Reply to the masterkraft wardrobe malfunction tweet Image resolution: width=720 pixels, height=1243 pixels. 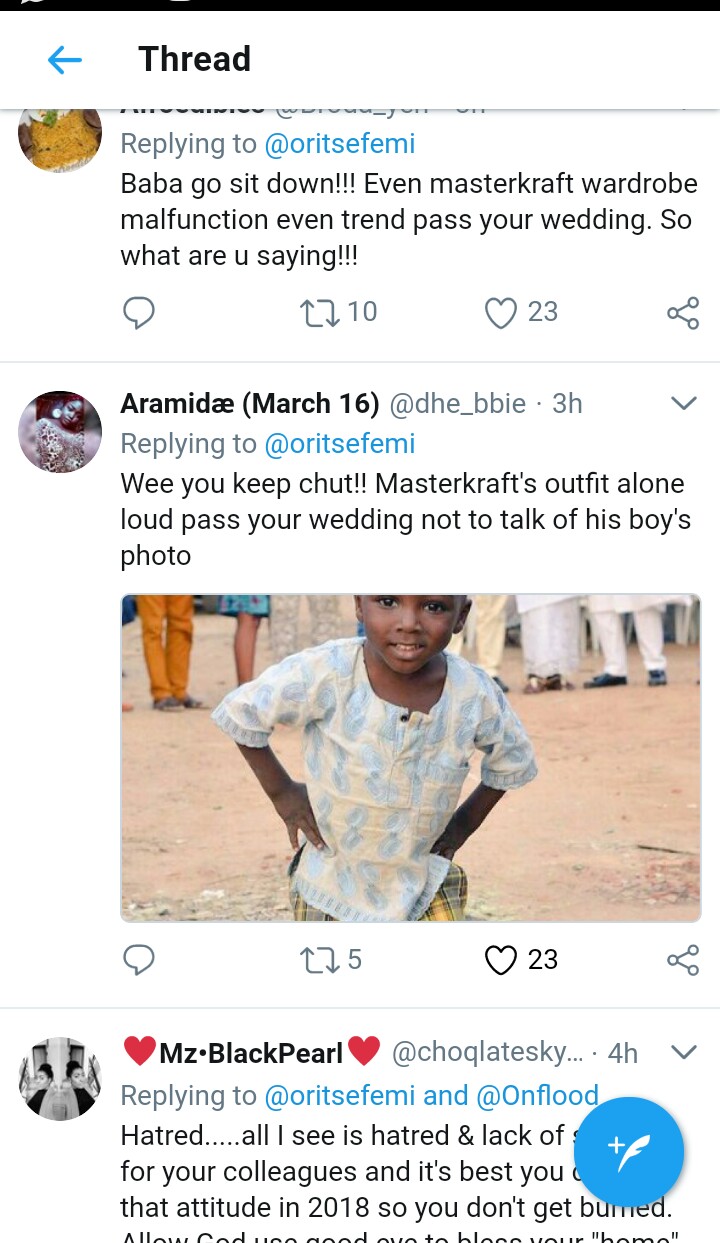point(139,313)
